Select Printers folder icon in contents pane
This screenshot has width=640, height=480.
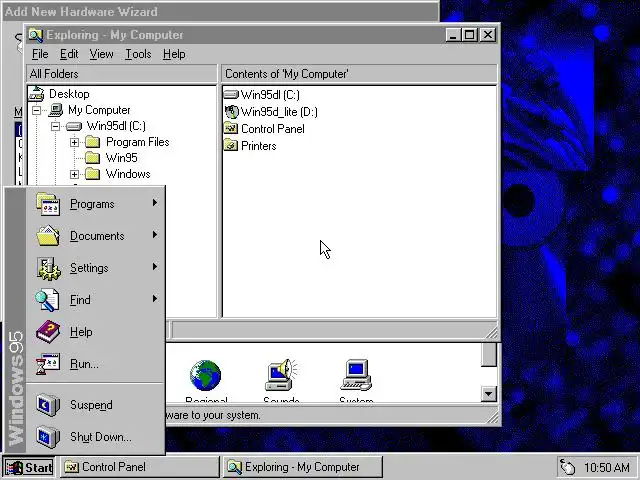tap(231, 146)
